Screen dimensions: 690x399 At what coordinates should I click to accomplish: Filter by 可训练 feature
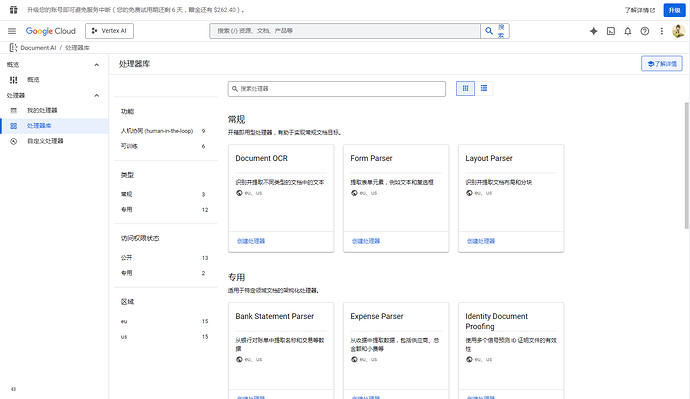tap(163, 146)
